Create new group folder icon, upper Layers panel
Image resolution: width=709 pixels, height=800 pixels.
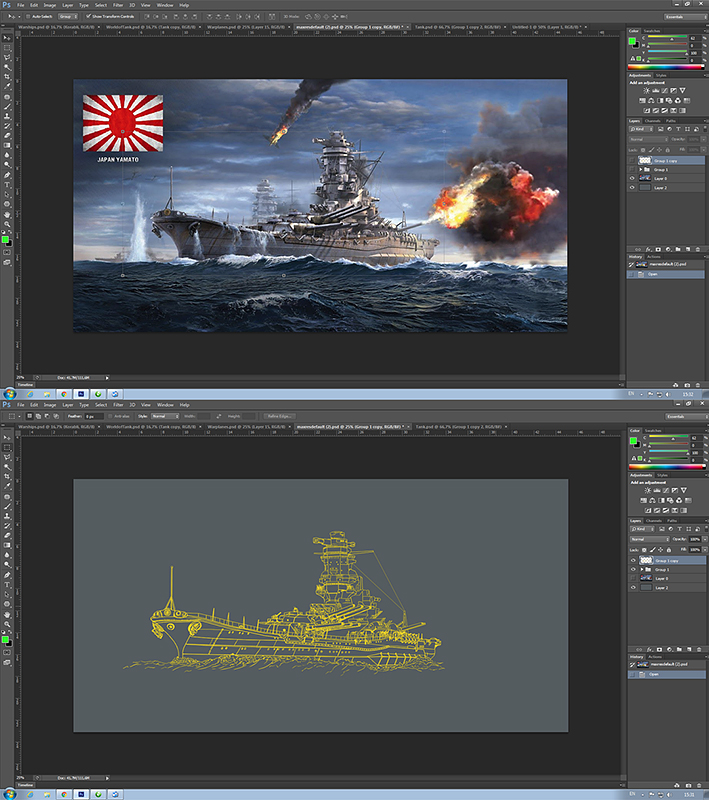coord(678,249)
